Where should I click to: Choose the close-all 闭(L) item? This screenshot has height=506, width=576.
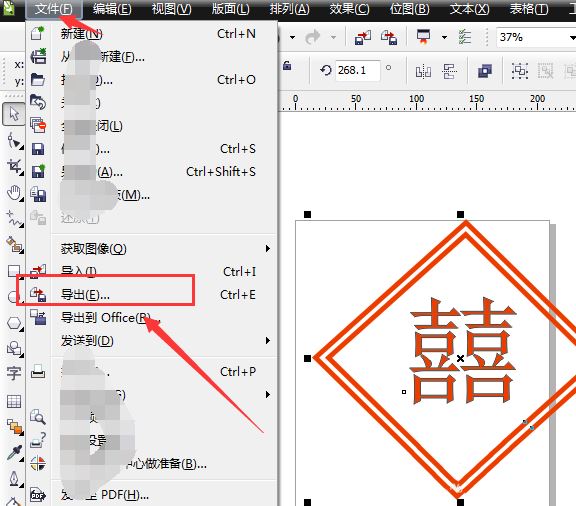coord(151,126)
